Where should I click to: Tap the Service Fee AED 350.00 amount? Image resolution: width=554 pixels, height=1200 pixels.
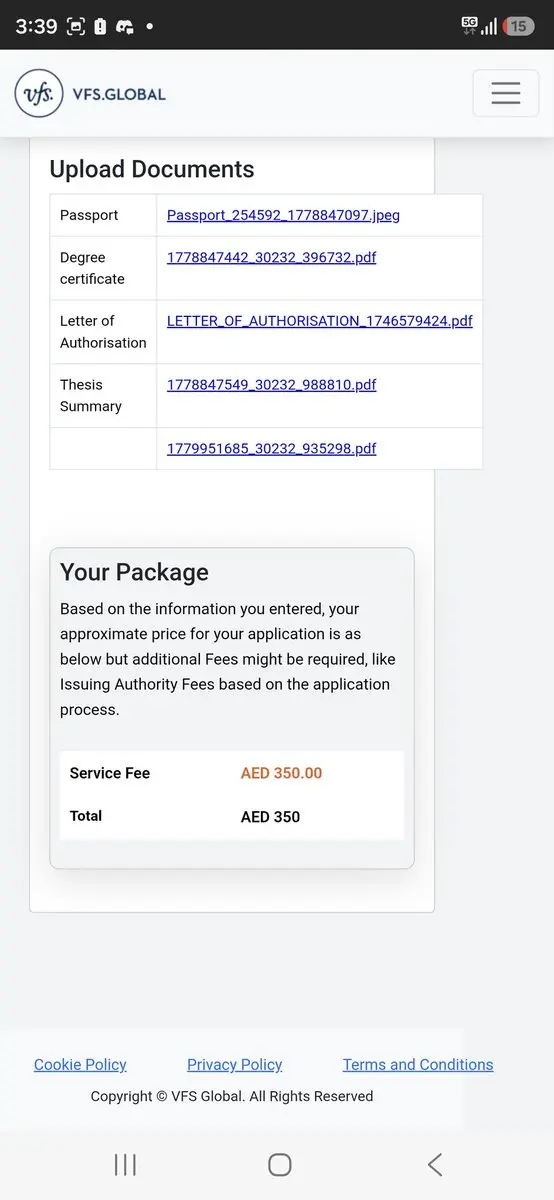click(281, 773)
